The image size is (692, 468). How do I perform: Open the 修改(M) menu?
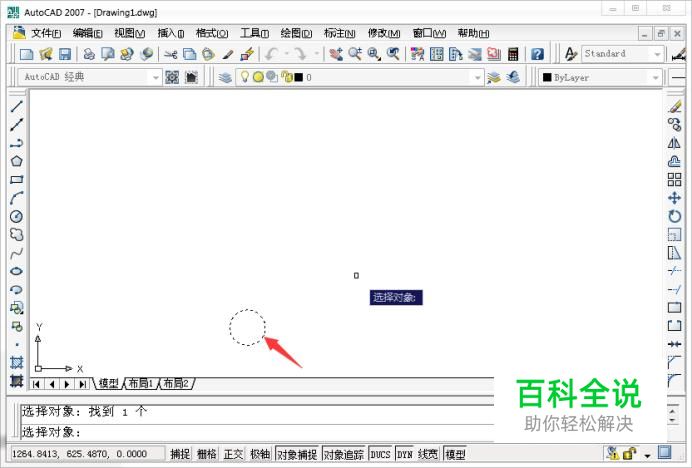[384, 33]
